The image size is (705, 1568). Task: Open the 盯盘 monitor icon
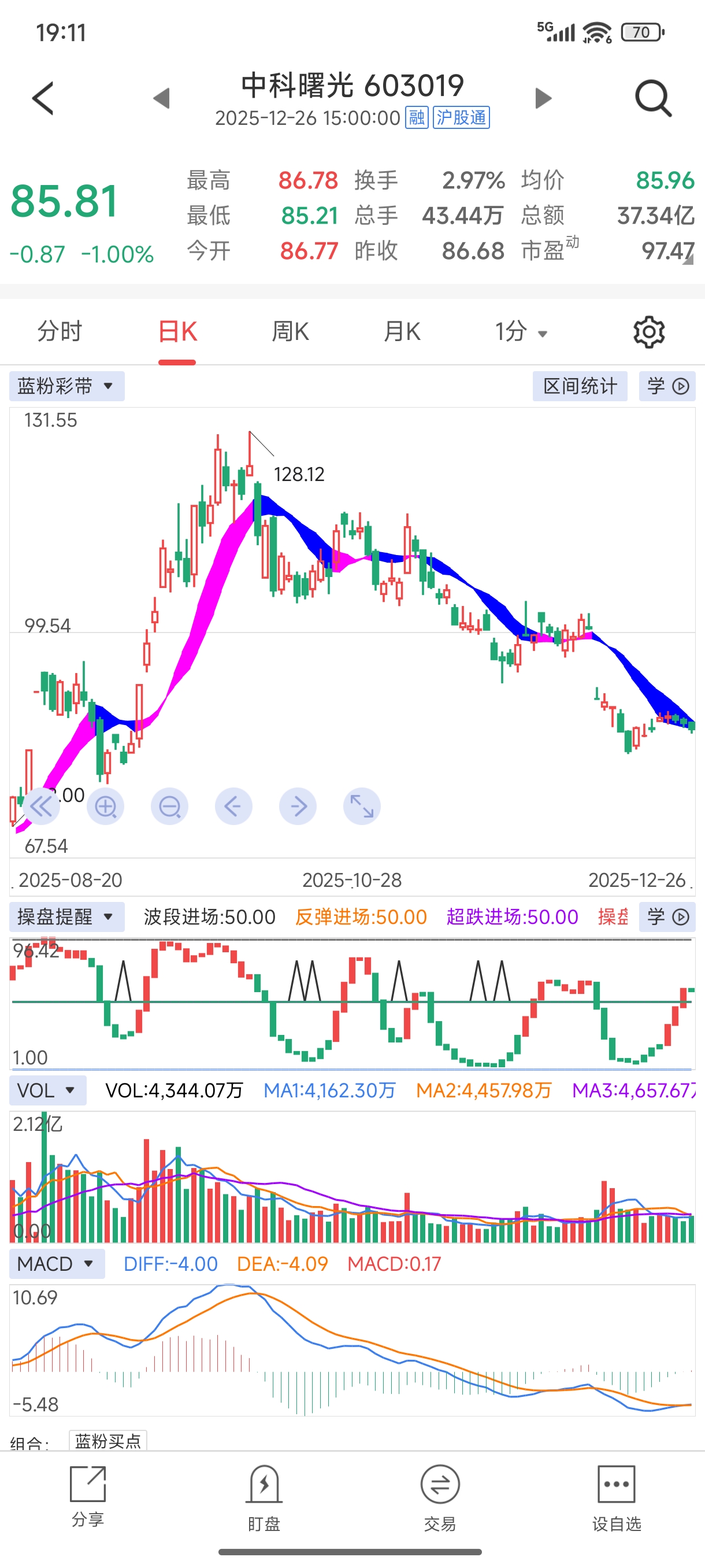point(264,1497)
